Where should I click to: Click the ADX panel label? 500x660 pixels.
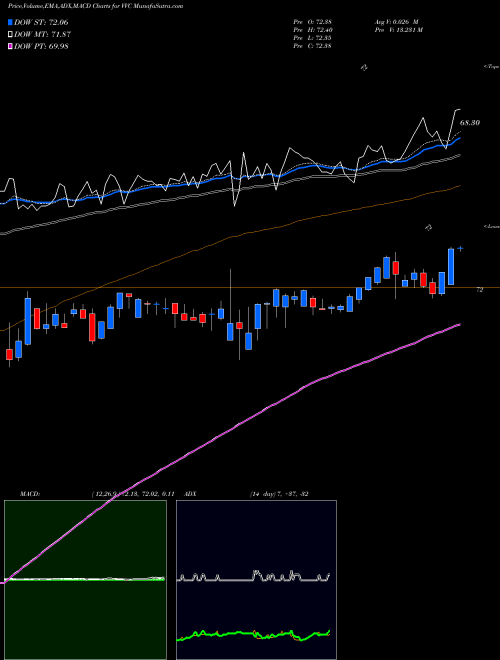point(191,494)
